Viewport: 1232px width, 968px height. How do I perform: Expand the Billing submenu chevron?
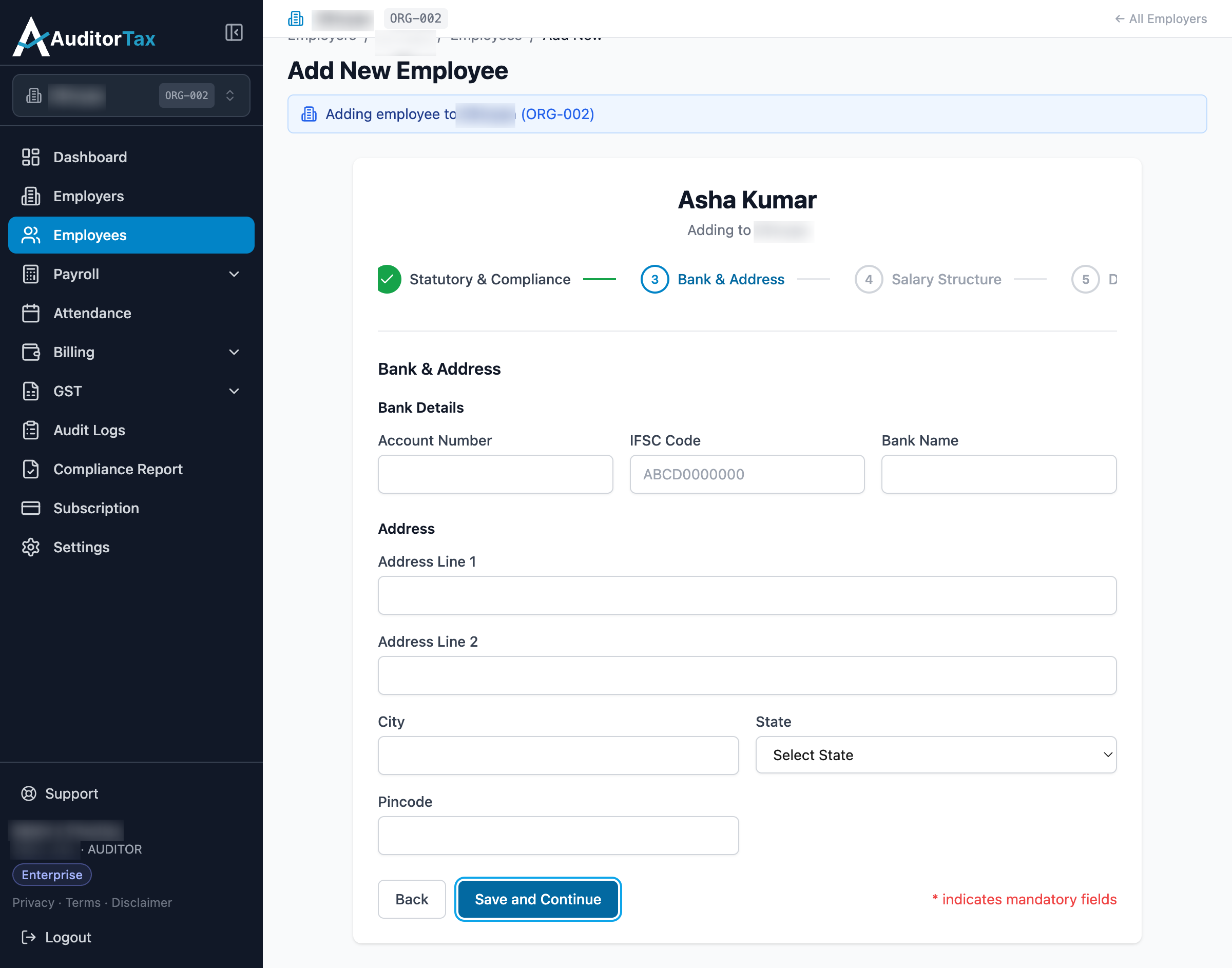(234, 352)
